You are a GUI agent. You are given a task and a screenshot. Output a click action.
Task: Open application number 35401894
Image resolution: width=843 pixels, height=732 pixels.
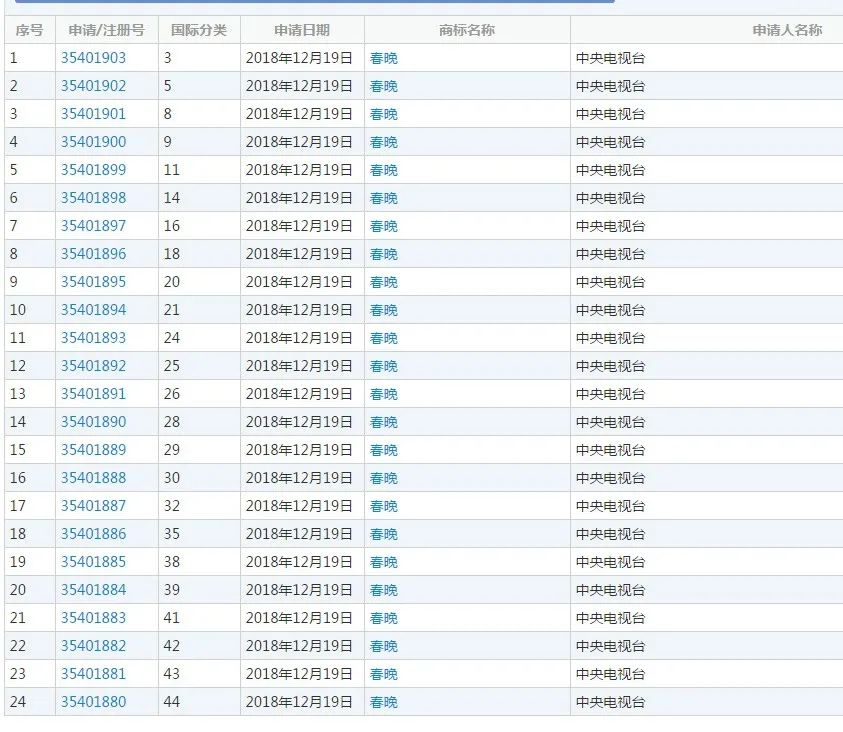93,310
